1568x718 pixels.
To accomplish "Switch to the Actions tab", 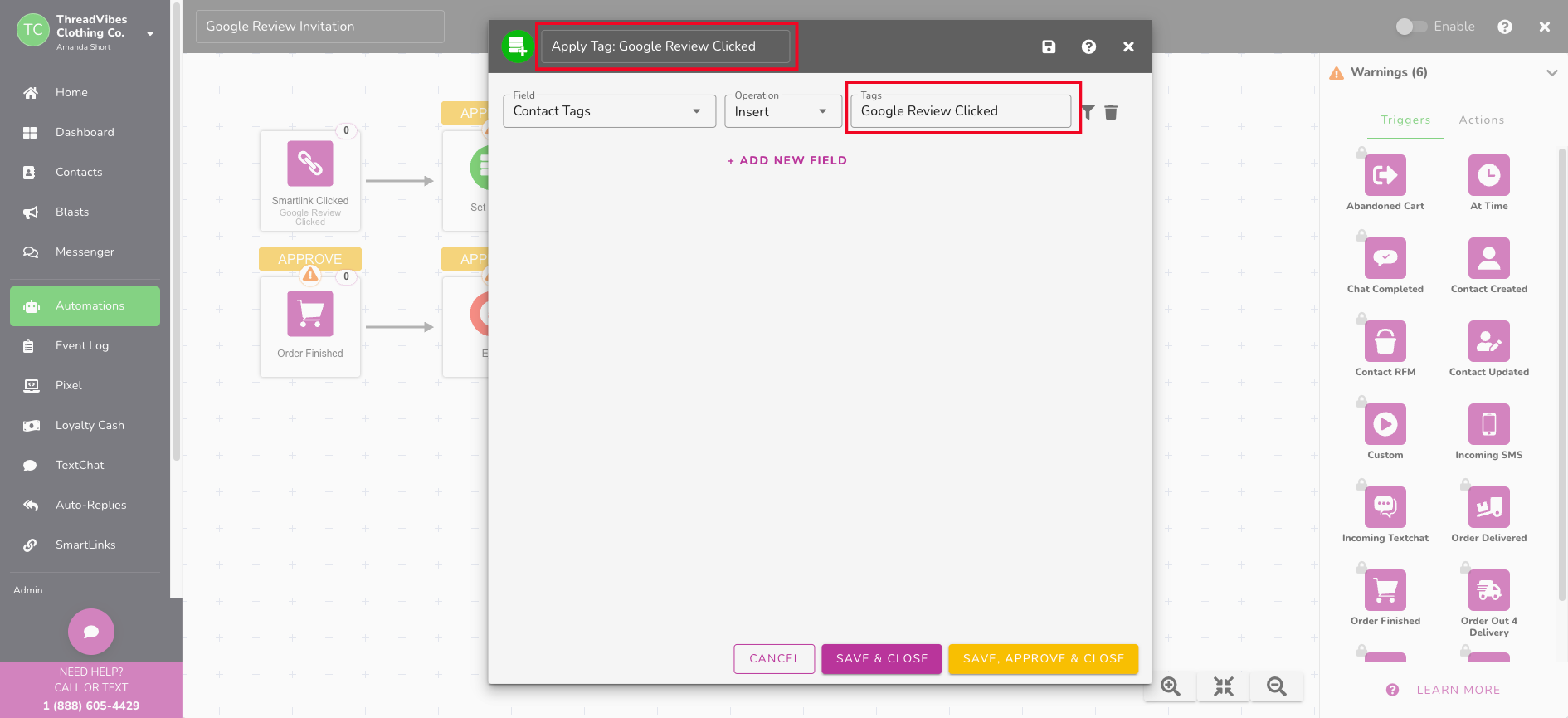I will pos(1482,120).
